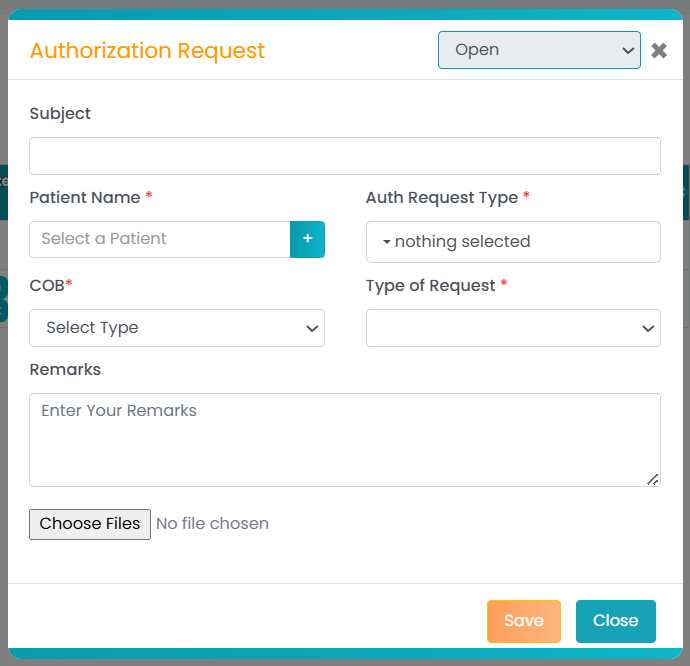The height and width of the screenshot is (666, 690).
Task: Click the Patient Name label
Action: pyautogui.click(x=85, y=198)
